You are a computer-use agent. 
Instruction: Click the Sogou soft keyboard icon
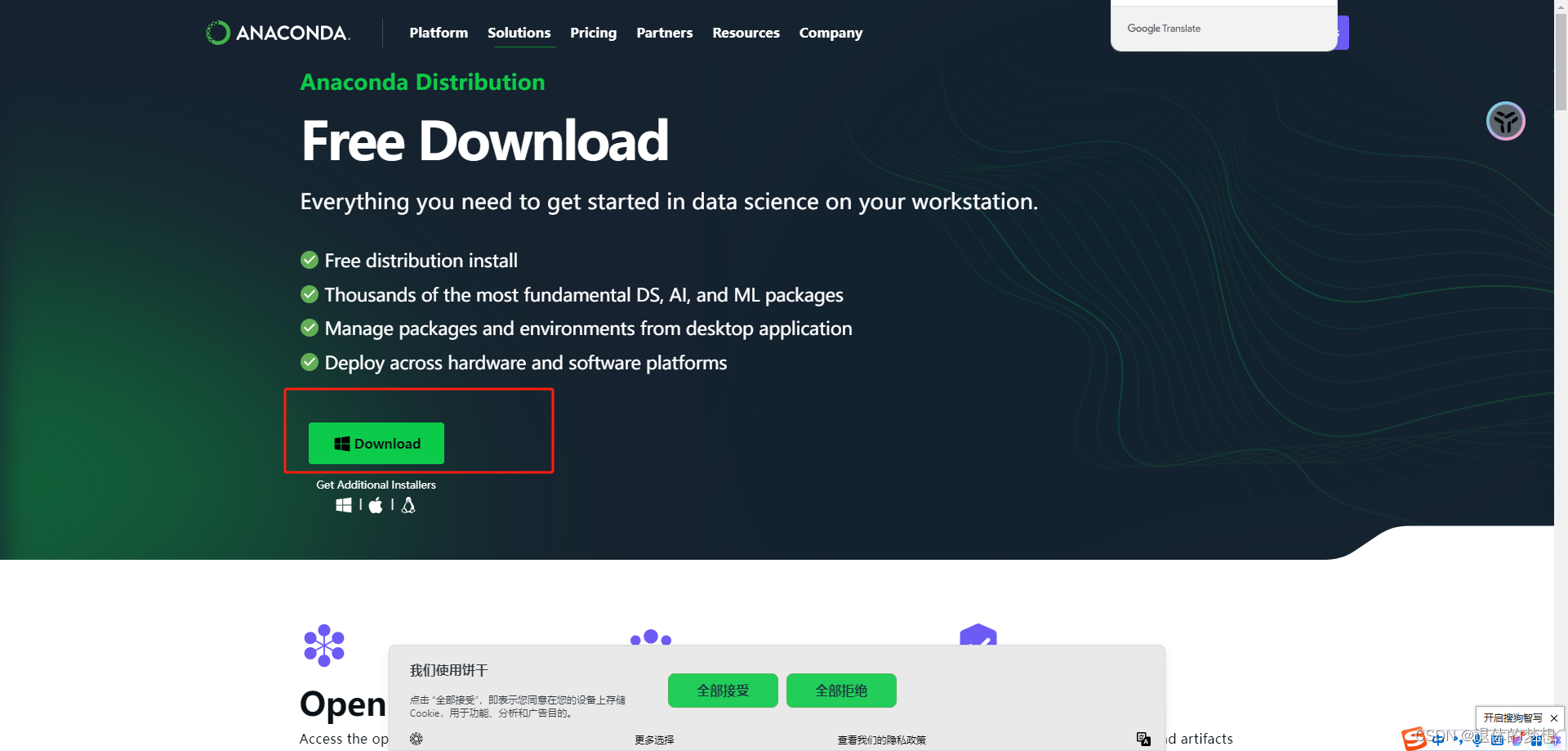click(1497, 740)
